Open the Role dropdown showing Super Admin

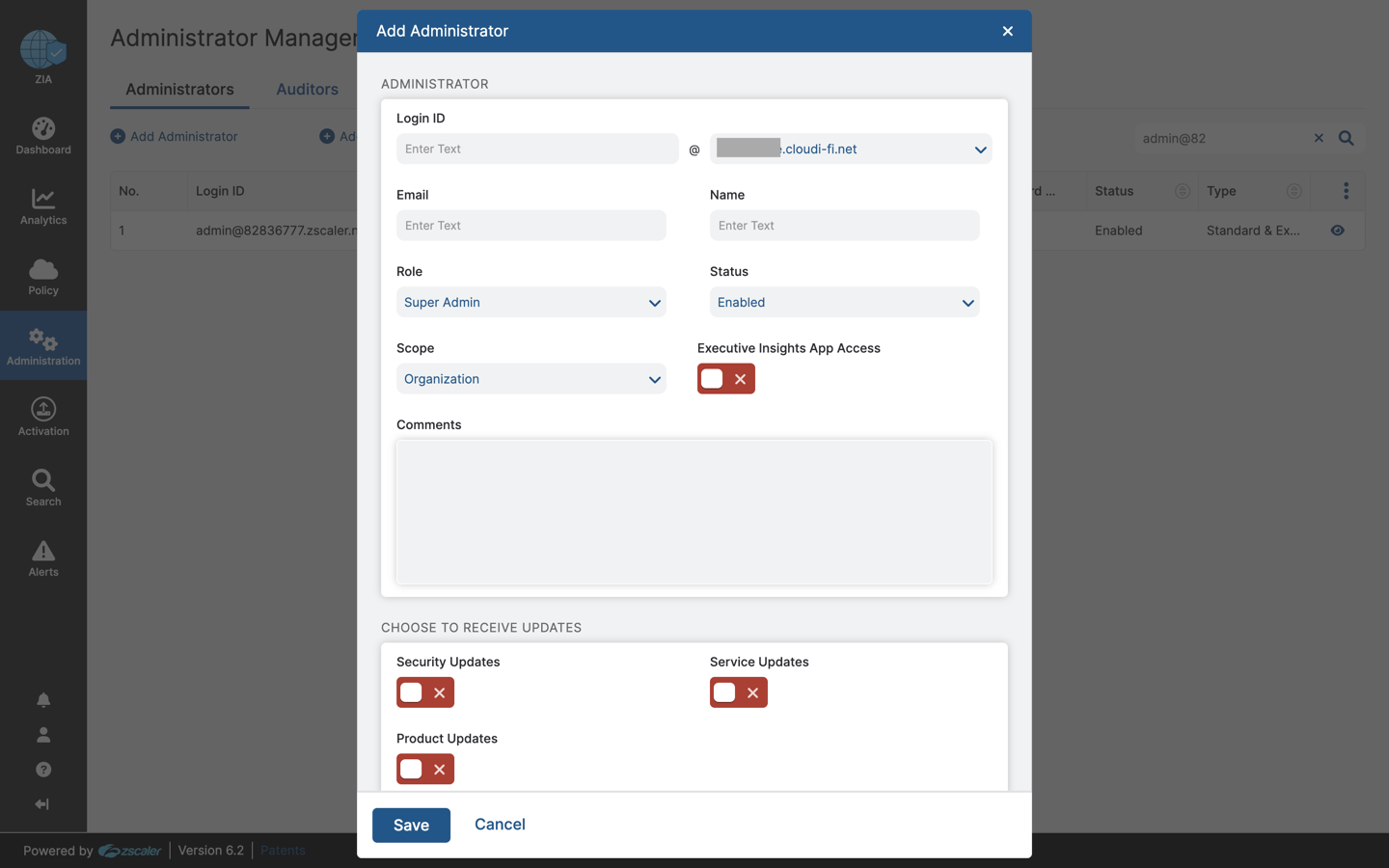(x=531, y=302)
